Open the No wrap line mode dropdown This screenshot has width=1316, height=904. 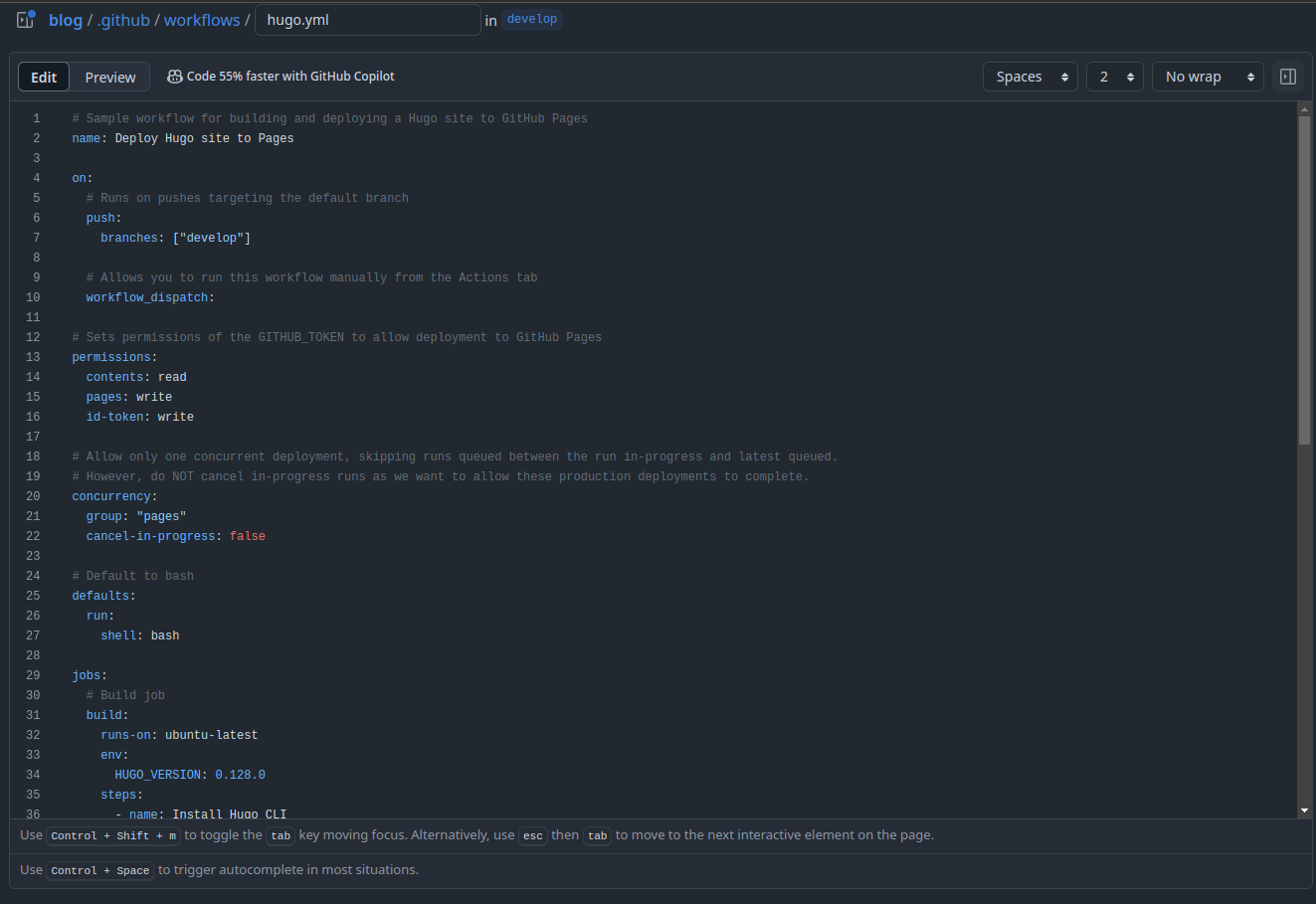(x=1208, y=77)
